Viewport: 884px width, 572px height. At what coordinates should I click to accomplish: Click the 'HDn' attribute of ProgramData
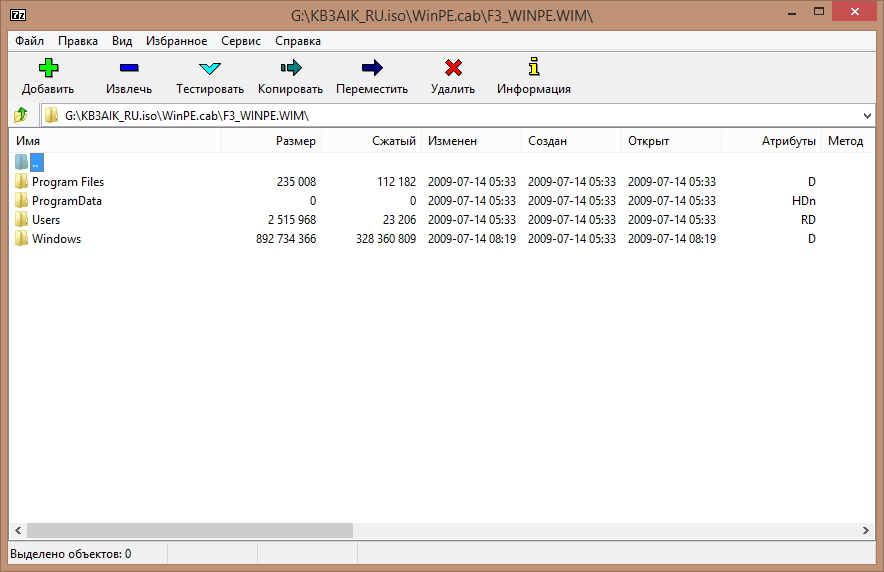[803, 201]
